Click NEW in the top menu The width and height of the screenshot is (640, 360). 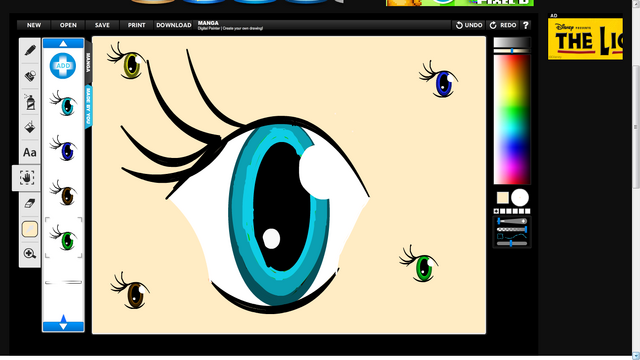click(x=34, y=25)
